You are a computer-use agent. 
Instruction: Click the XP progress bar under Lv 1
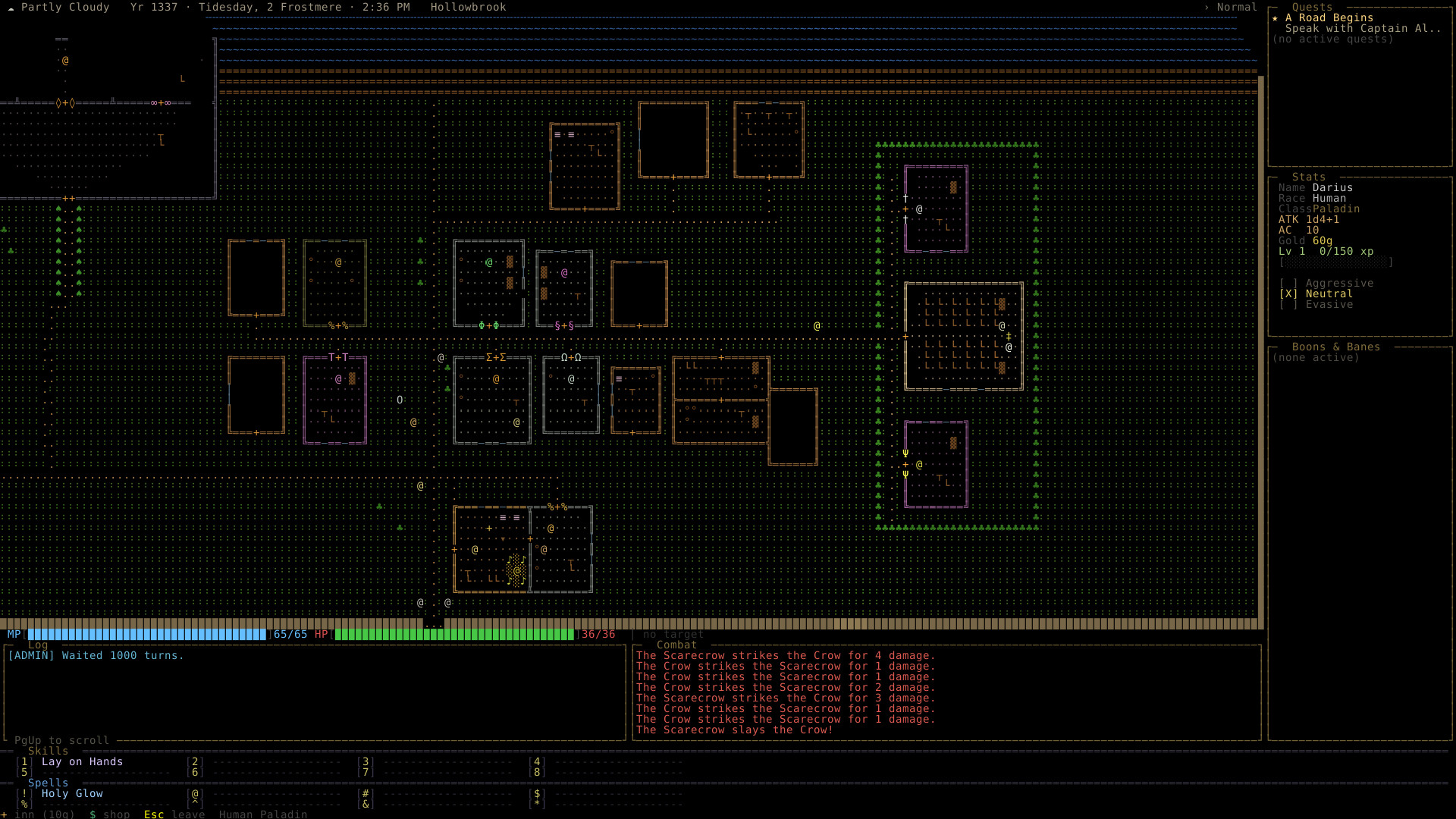(x=1336, y=262)
